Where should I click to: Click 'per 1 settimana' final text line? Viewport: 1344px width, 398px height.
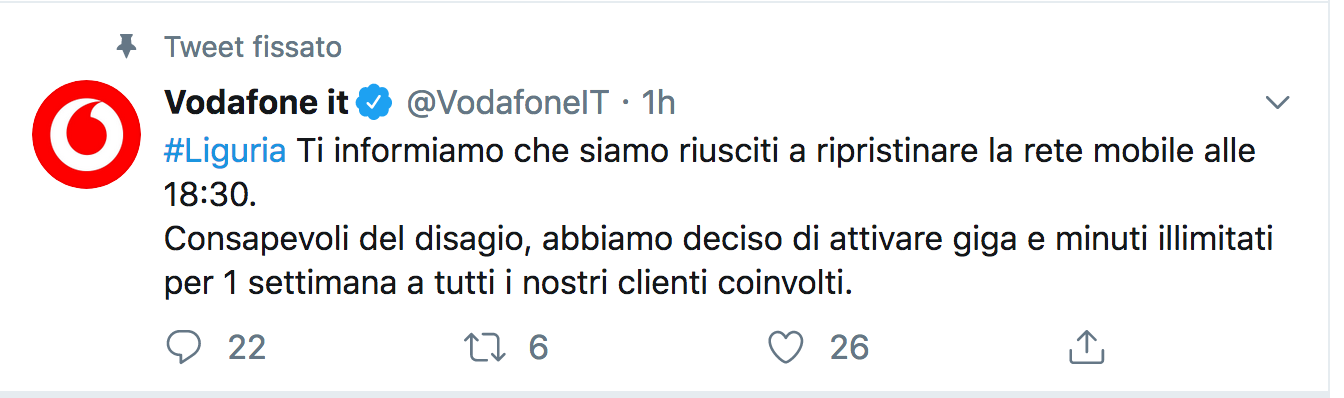pos(507,285)
